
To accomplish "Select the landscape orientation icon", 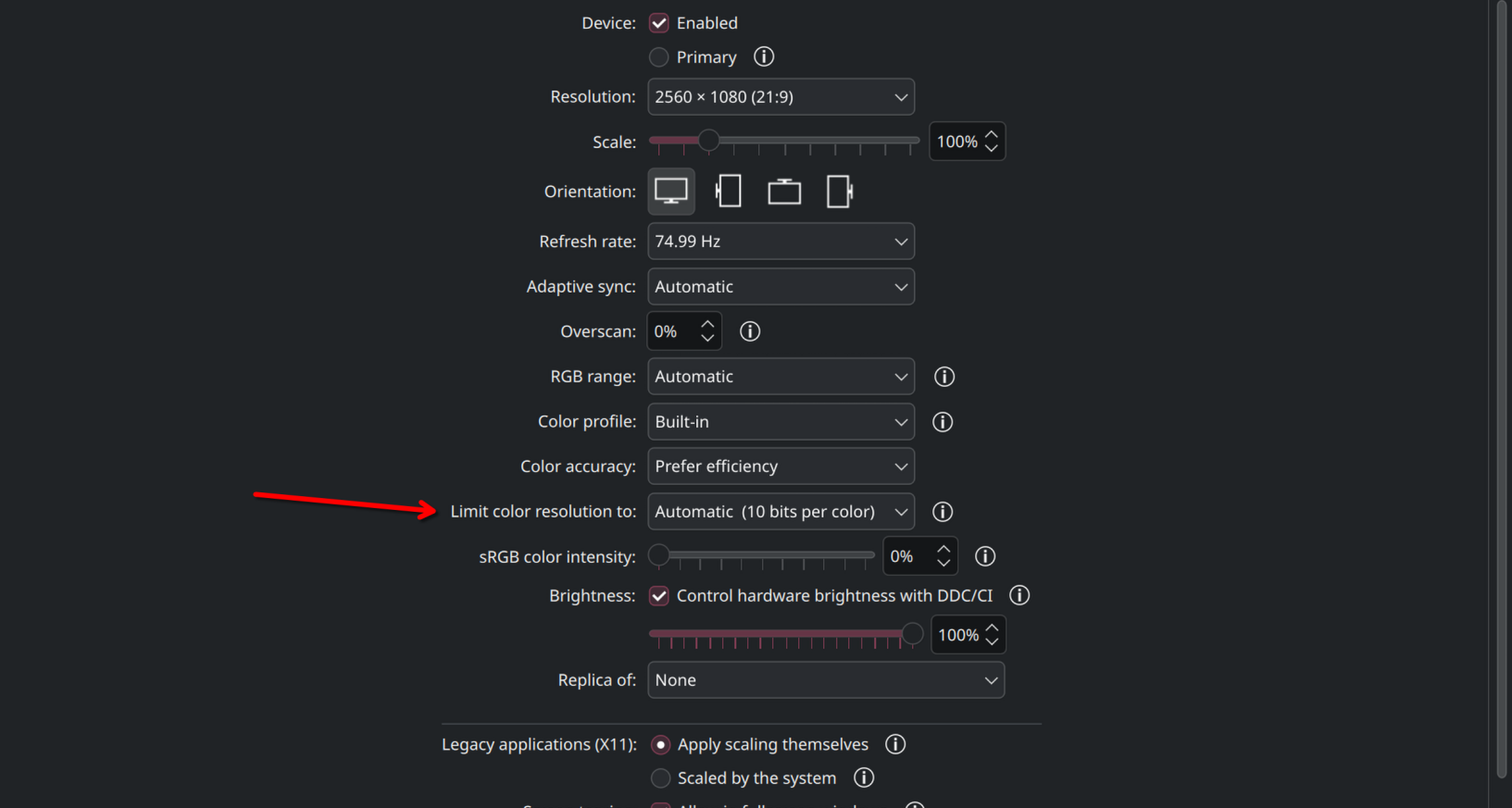I will [x=671, y=192].
